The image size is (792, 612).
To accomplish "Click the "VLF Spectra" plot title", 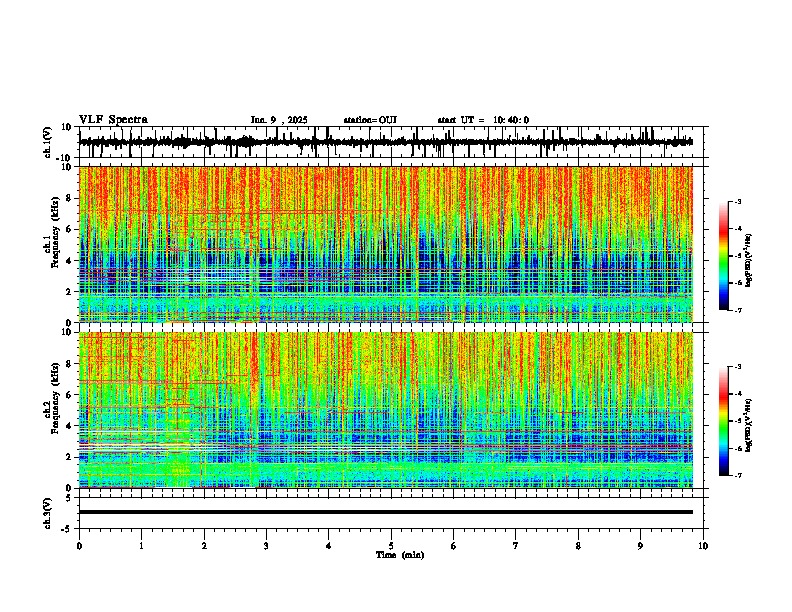I will coord(113,120).
